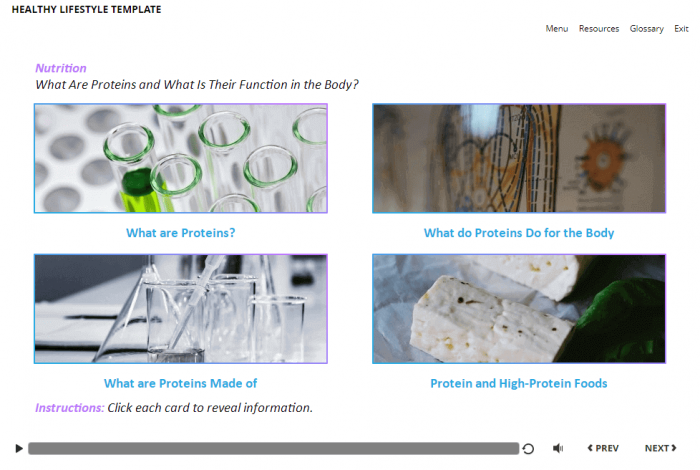Open the Menu tab

pos(557,29)
